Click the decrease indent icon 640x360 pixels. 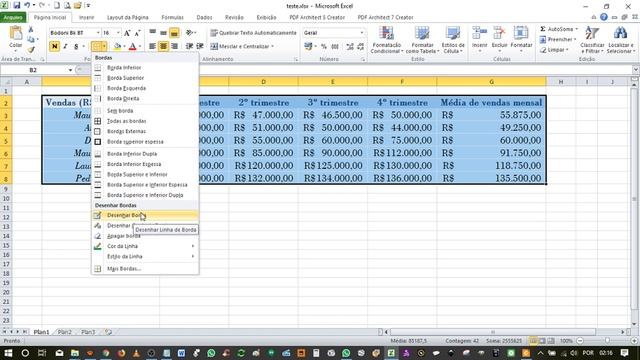coord(189,47)
